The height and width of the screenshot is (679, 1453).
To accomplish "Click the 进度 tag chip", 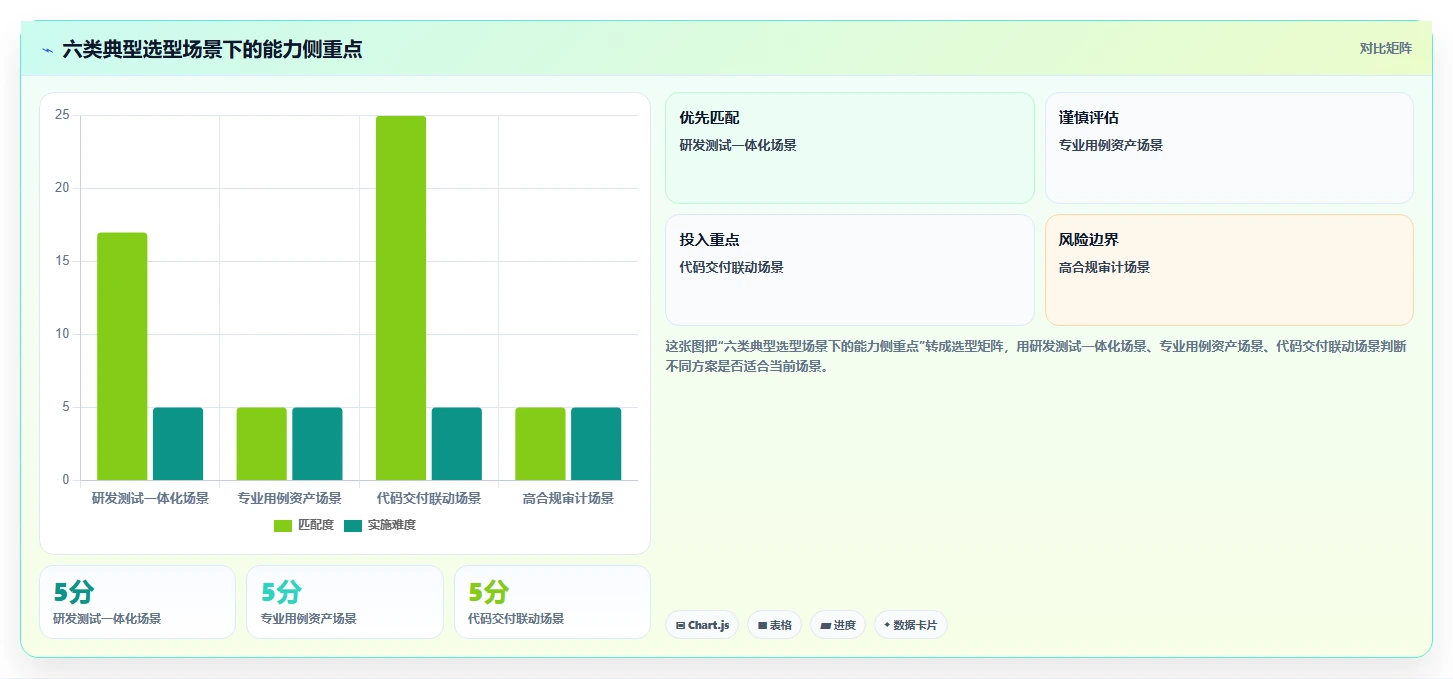I will coord(838,625).
